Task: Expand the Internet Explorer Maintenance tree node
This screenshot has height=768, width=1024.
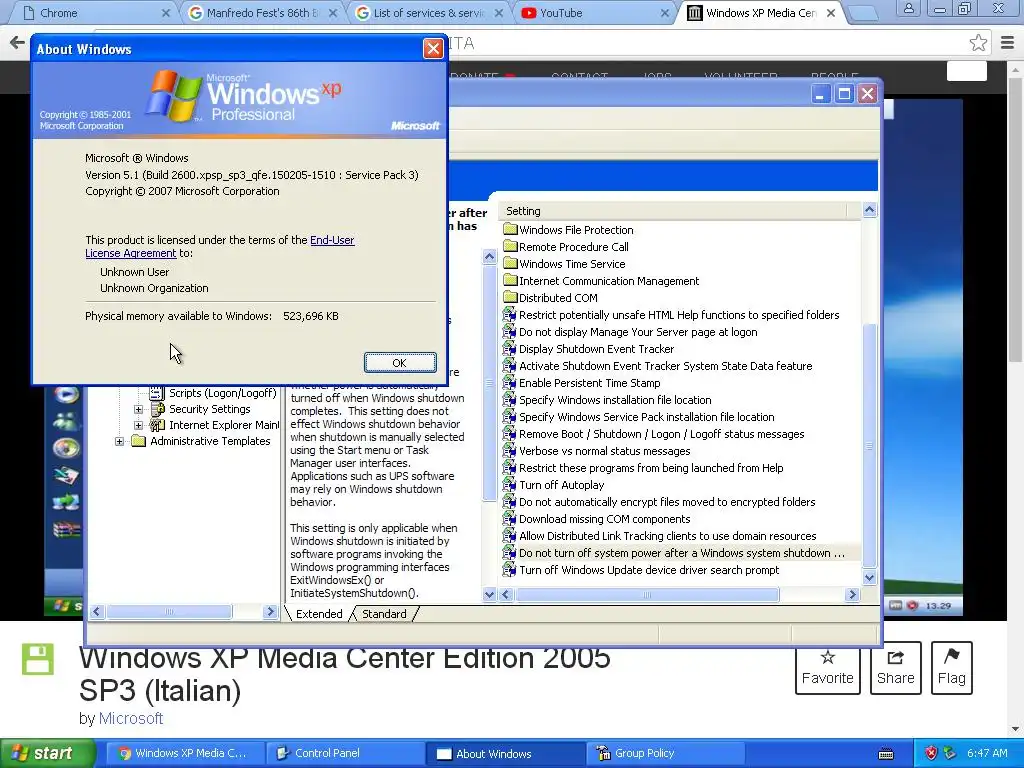Action: pyautogui.click(x=138, y=425)
